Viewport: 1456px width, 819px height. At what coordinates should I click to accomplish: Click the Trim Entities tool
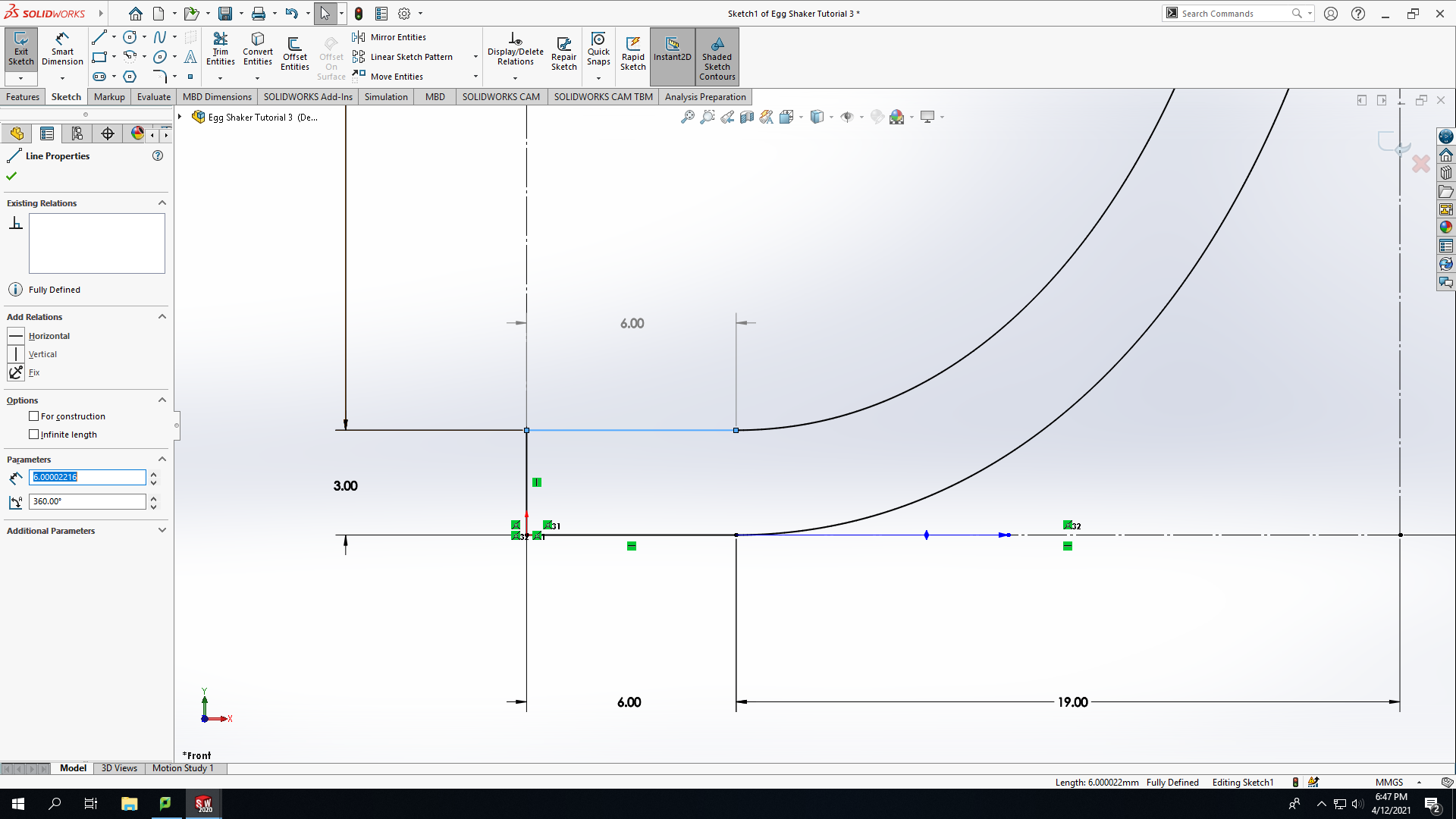coord(220,49)
